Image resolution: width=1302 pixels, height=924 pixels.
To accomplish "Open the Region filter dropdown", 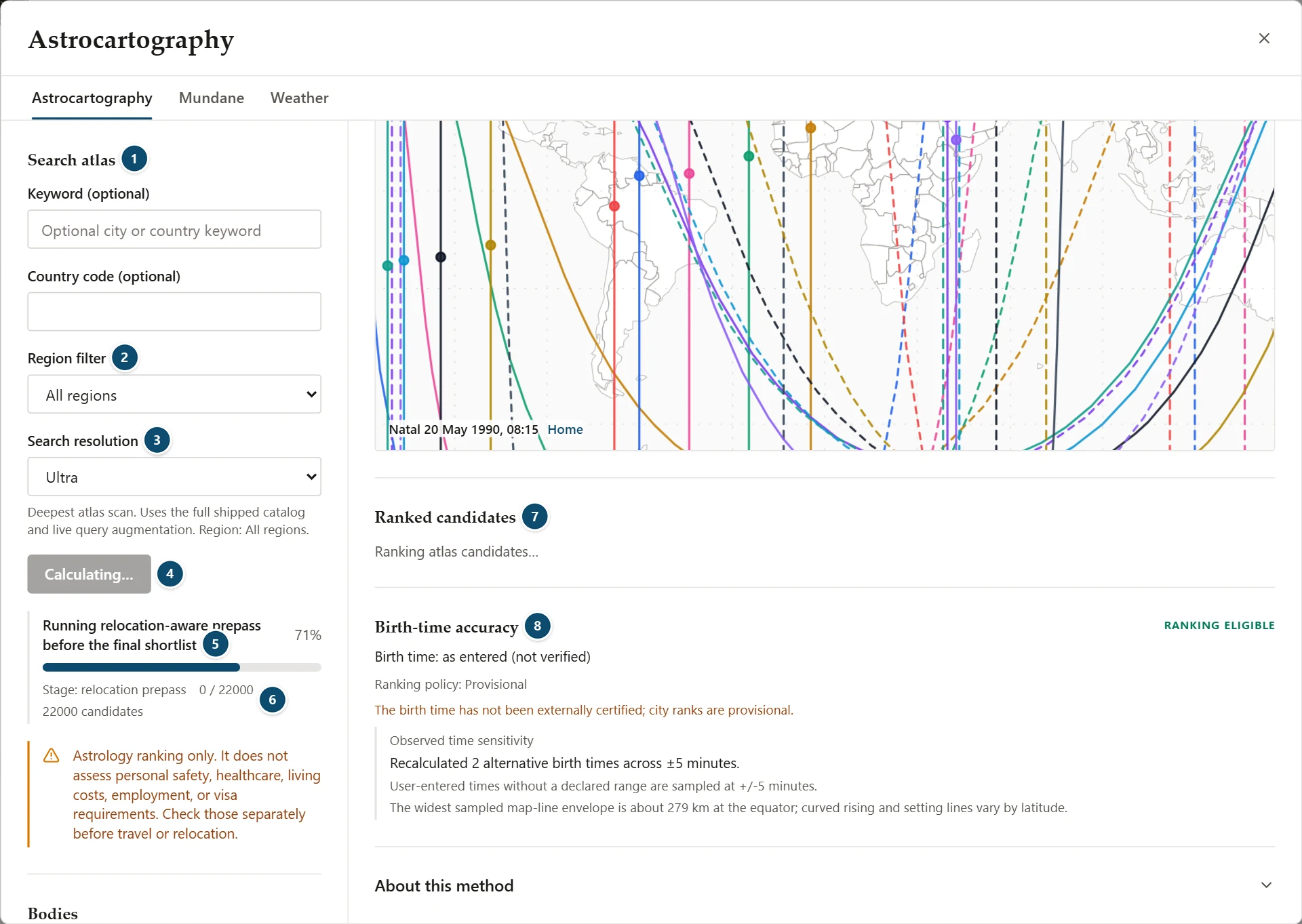I will pyautogui.click(x=174, y=395).
